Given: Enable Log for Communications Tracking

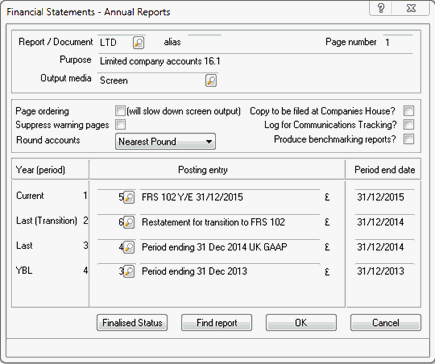Looking at the screenshot, I should [x=409, y=125].
